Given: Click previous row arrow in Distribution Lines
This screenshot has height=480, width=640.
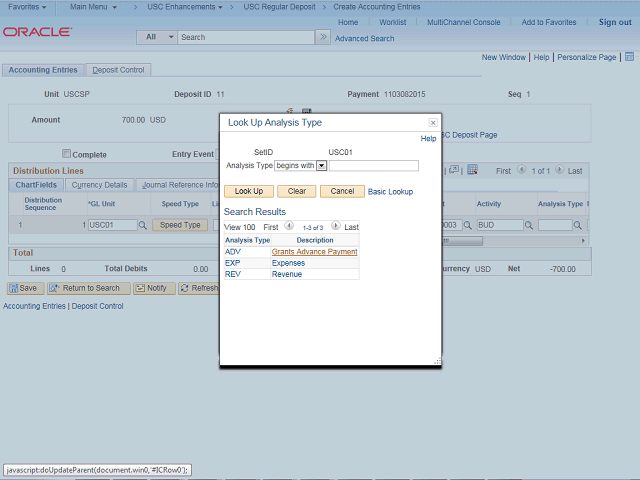Looking at the screenshot, I should [x=521, y=169].
